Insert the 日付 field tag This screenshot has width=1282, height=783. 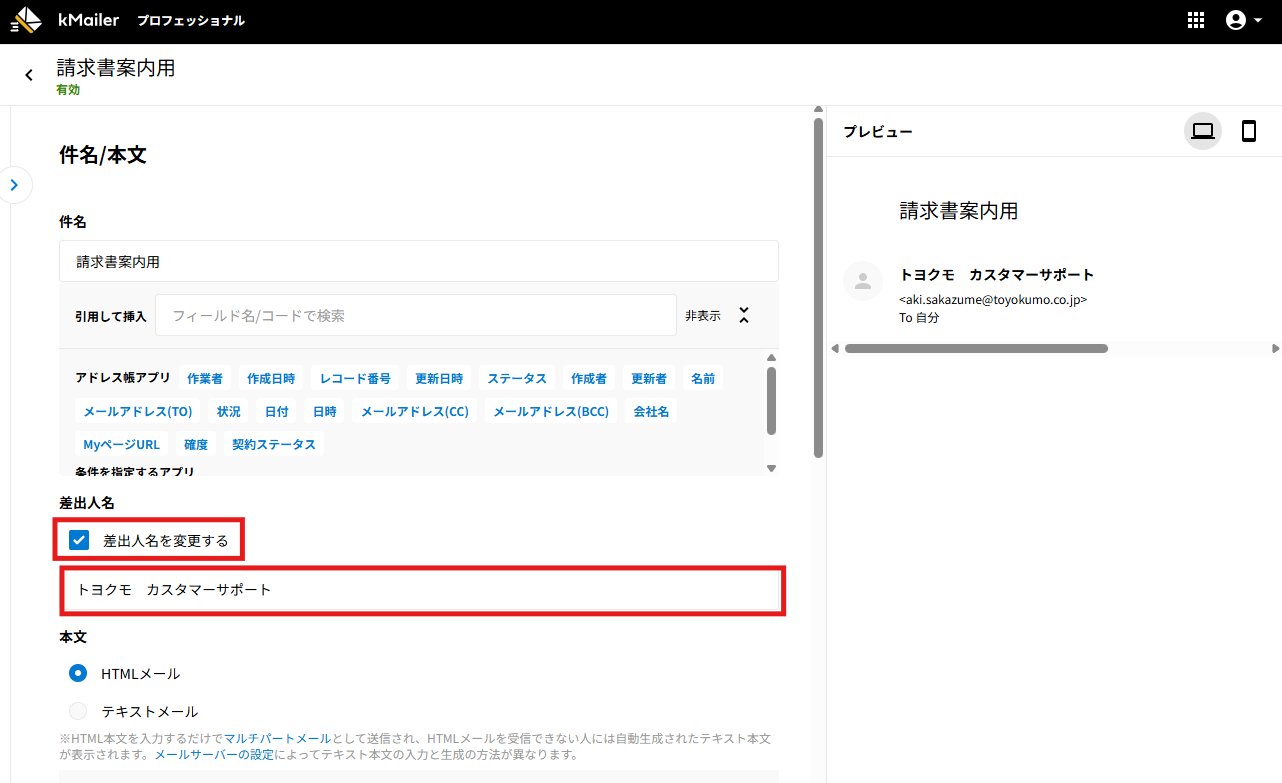coord(277,411)
